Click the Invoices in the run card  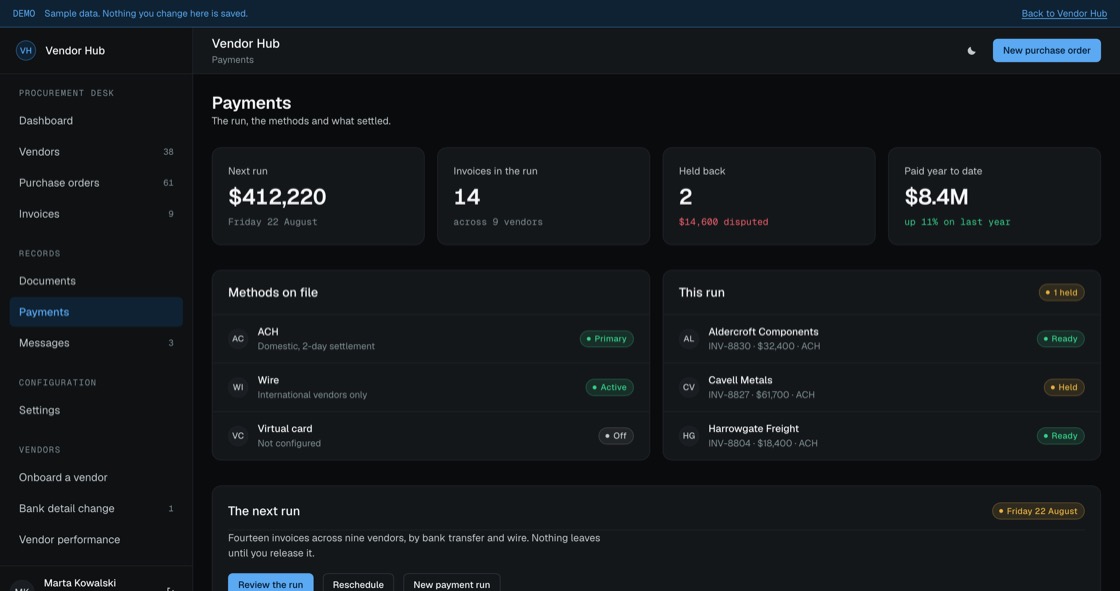(544, 197)
